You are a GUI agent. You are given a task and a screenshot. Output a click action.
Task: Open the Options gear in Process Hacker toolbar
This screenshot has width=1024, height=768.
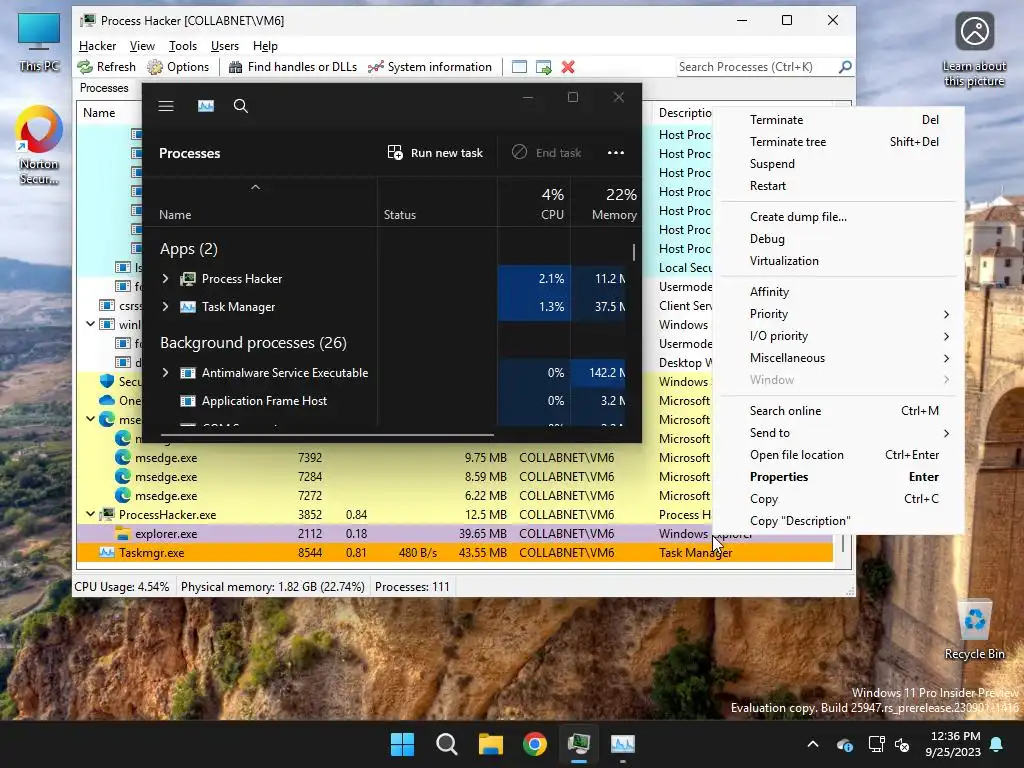coord(155,67)
